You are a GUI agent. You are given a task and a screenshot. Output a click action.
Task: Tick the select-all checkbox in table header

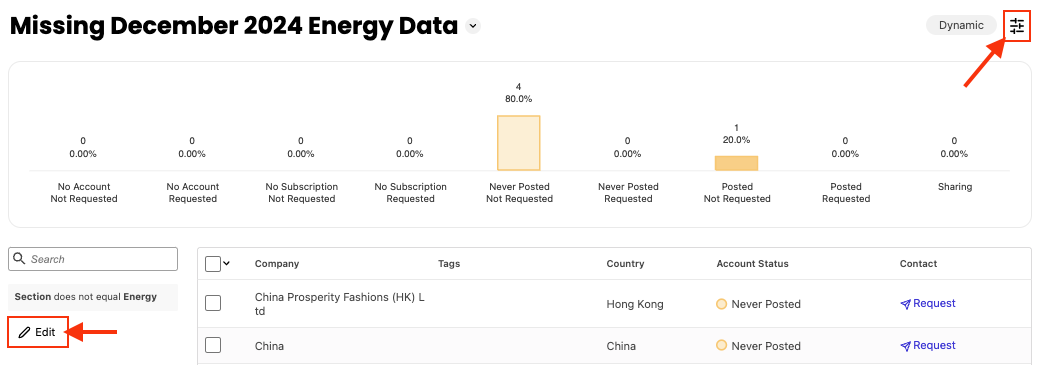tap(212, 263)
